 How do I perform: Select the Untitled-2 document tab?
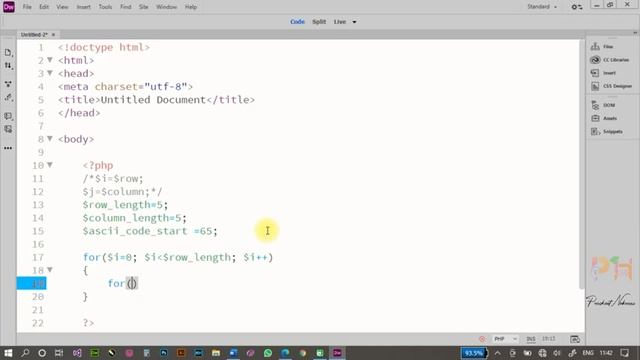[34, 35]
